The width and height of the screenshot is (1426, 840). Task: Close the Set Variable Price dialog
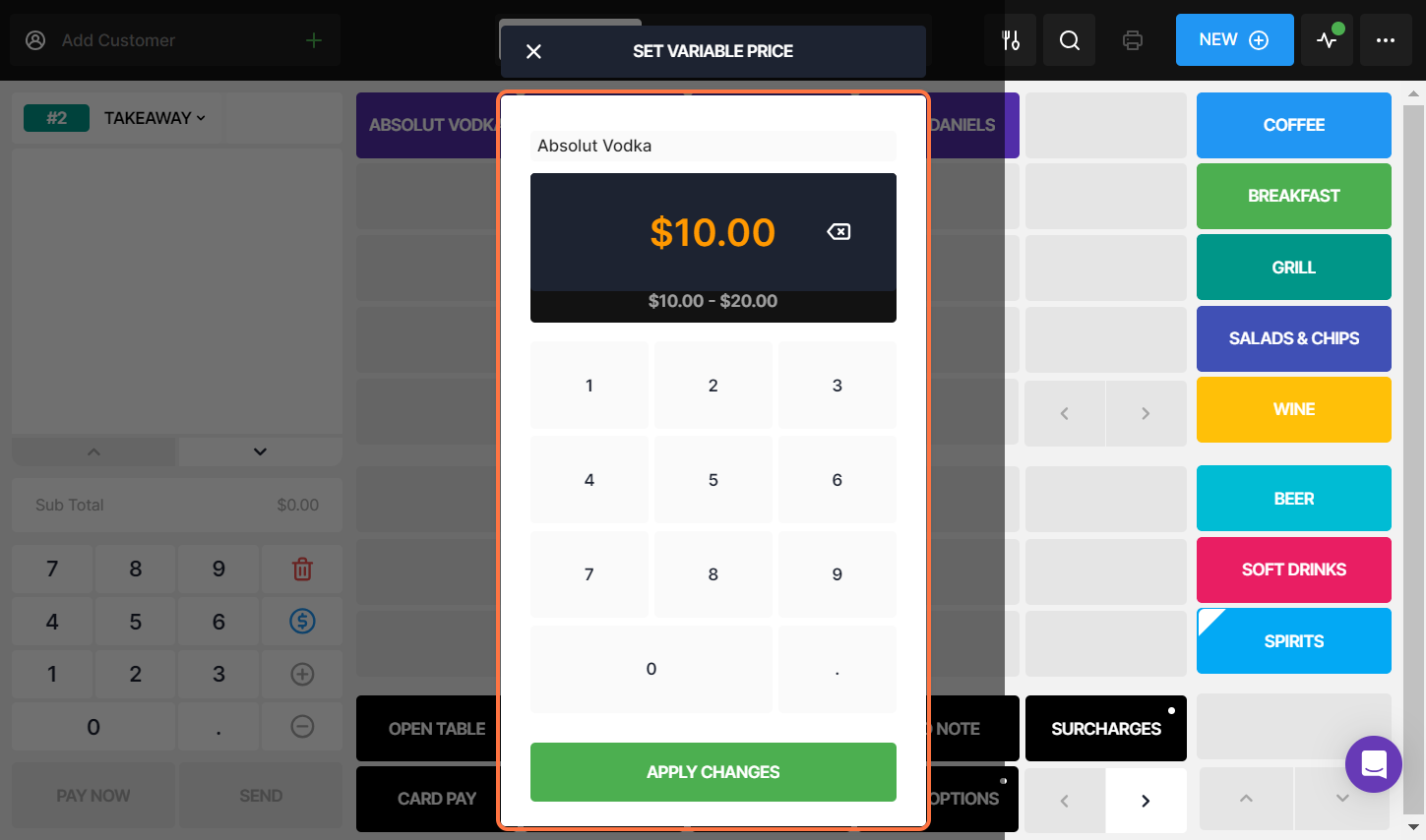coord(533,51)
